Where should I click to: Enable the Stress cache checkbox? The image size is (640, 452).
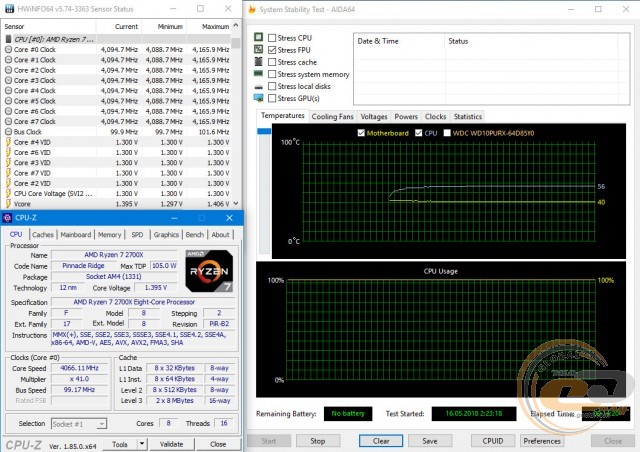click(272, 62)
